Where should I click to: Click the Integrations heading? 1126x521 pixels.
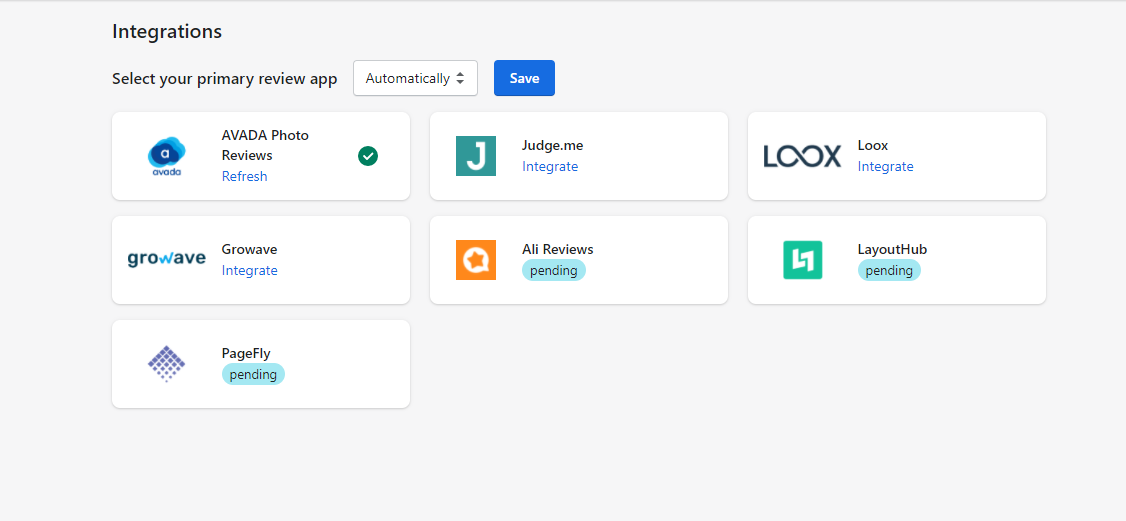coord(167,32)
